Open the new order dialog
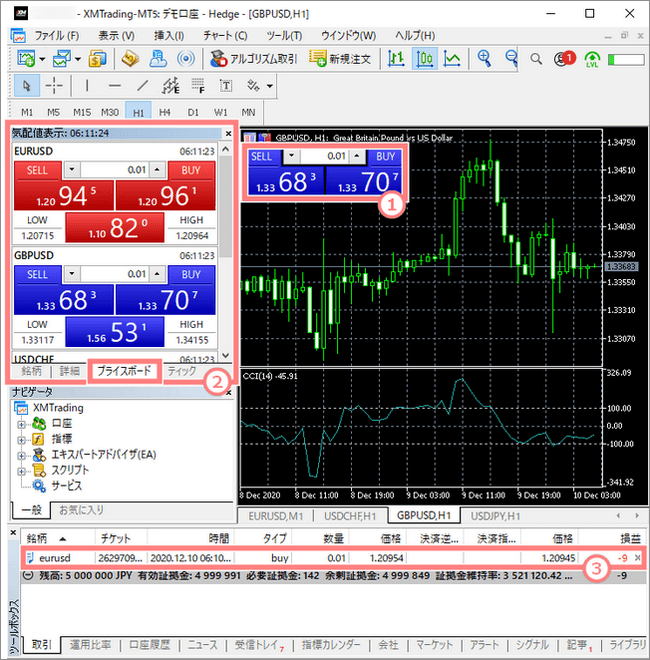 (x=340, y=59)
